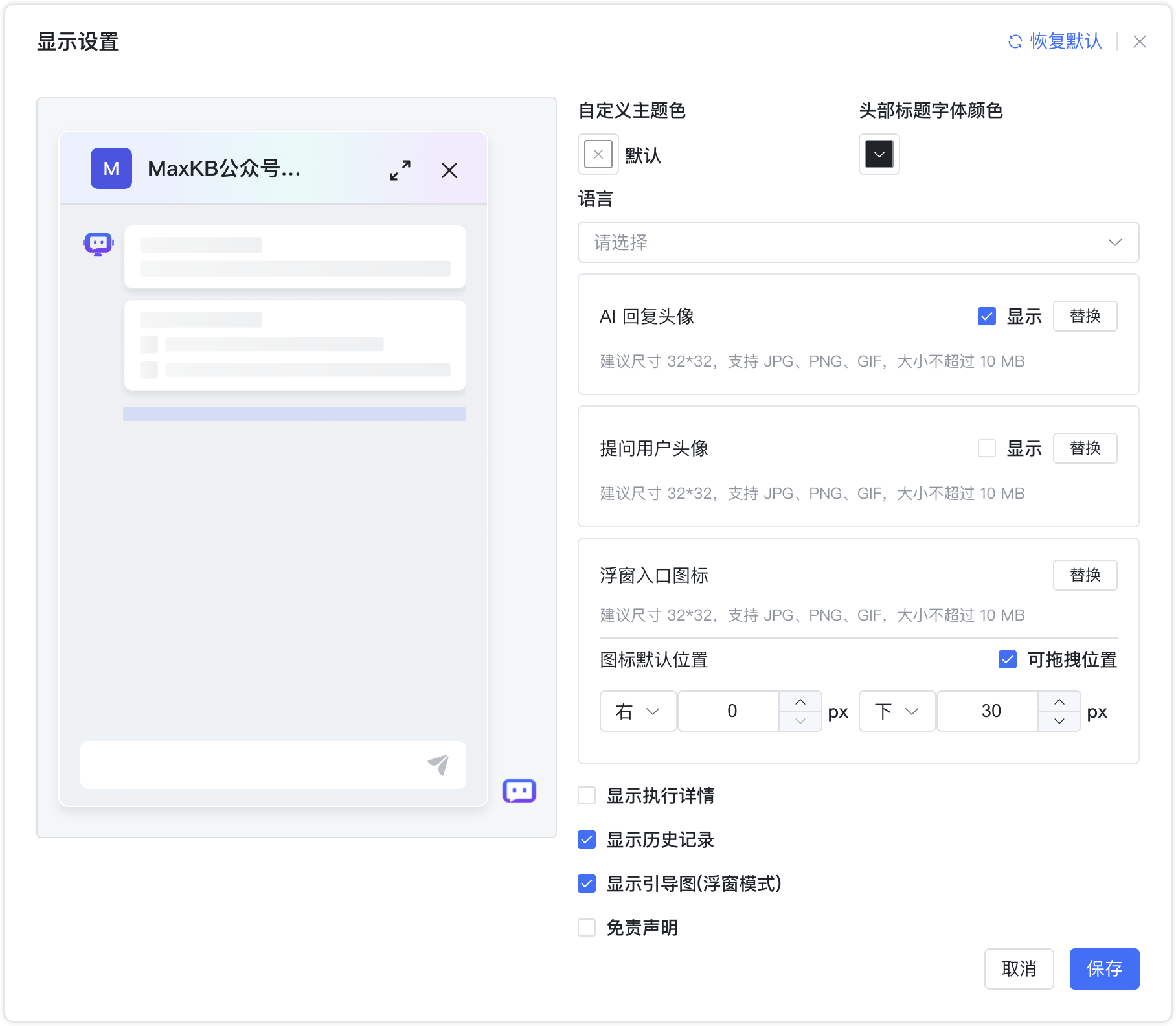The height and width of the screenshot is (1026, 1176).
Task: Open the vertical position dropdown showing 下
Action: tap(896, 711)
